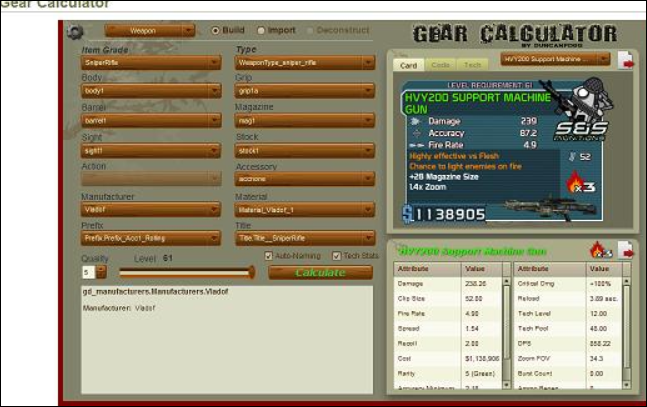
Task: Open the settings gear icon
Action: (75, 32)
